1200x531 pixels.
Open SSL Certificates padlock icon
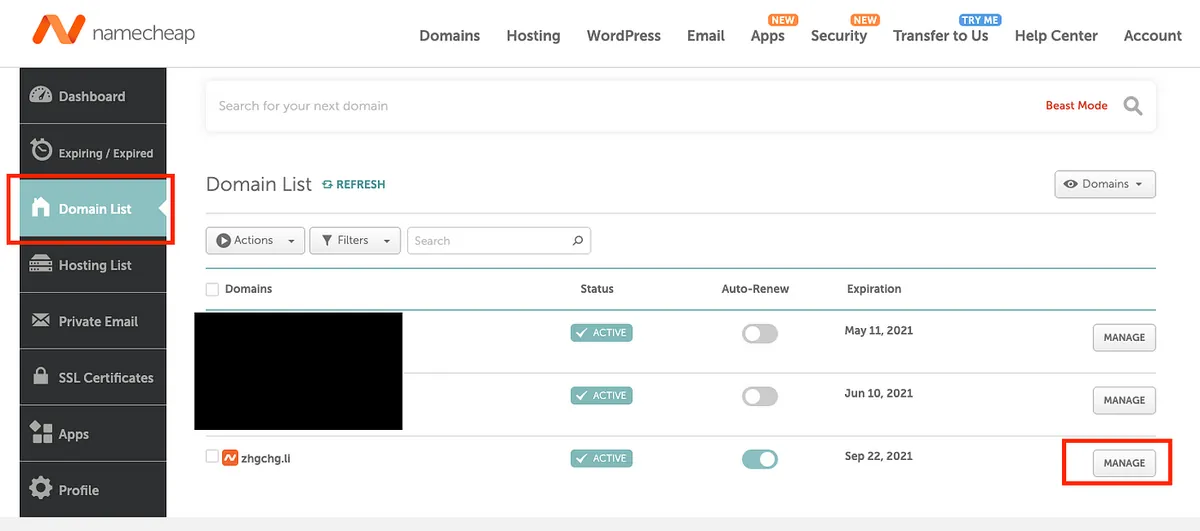point(41,377)
